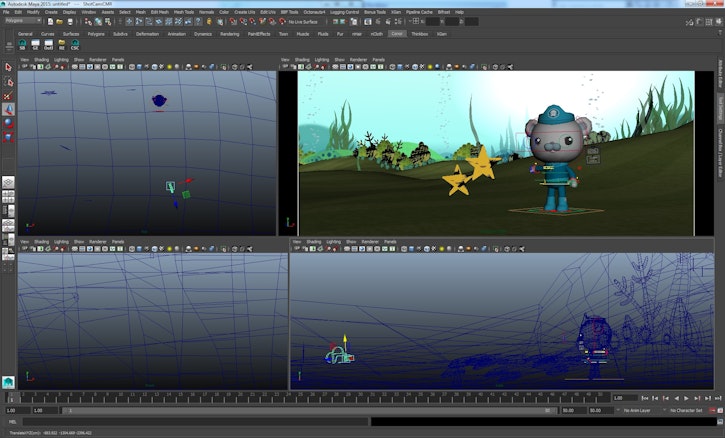Click the single perspective layout icon
Image resolution: width=725 pixels, height=438 pixels.
click(8, 183)
